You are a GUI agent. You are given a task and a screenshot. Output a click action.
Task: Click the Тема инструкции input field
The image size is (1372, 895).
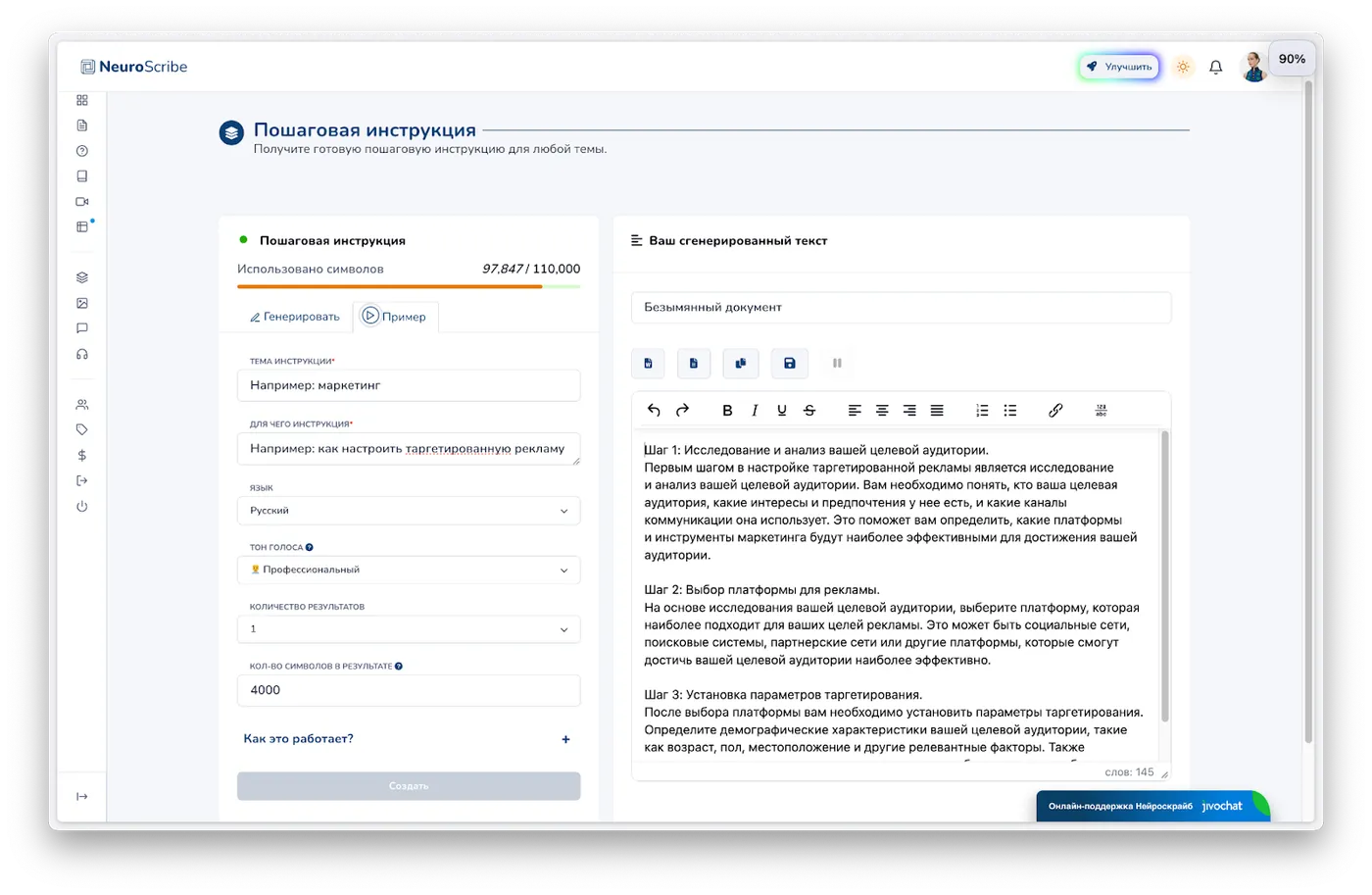(x=409, y=385)
